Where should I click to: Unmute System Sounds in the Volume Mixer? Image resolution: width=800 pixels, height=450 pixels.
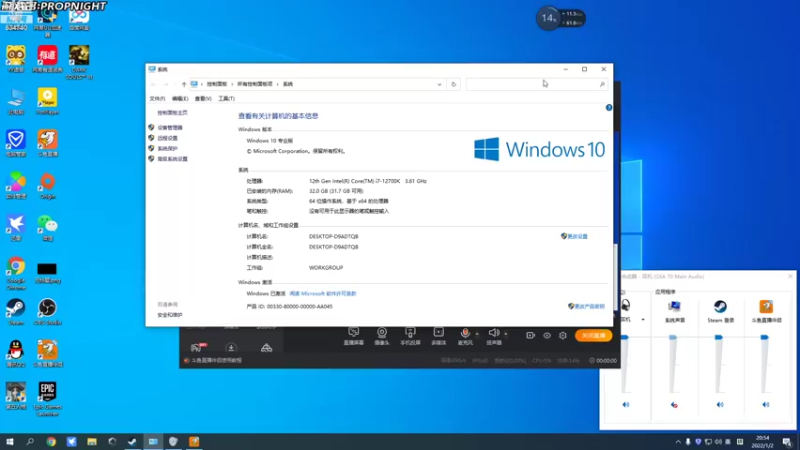point(674,405)
